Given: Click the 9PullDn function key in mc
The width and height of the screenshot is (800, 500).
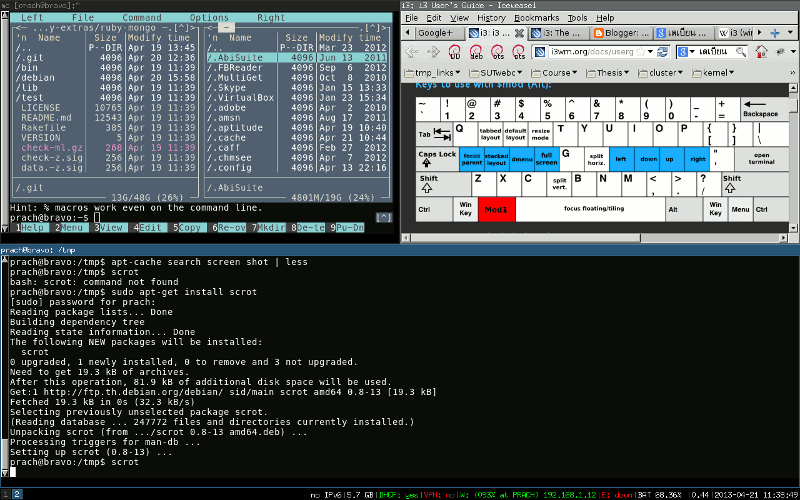Looking at the screenshot, I should [x=347, y=228].
